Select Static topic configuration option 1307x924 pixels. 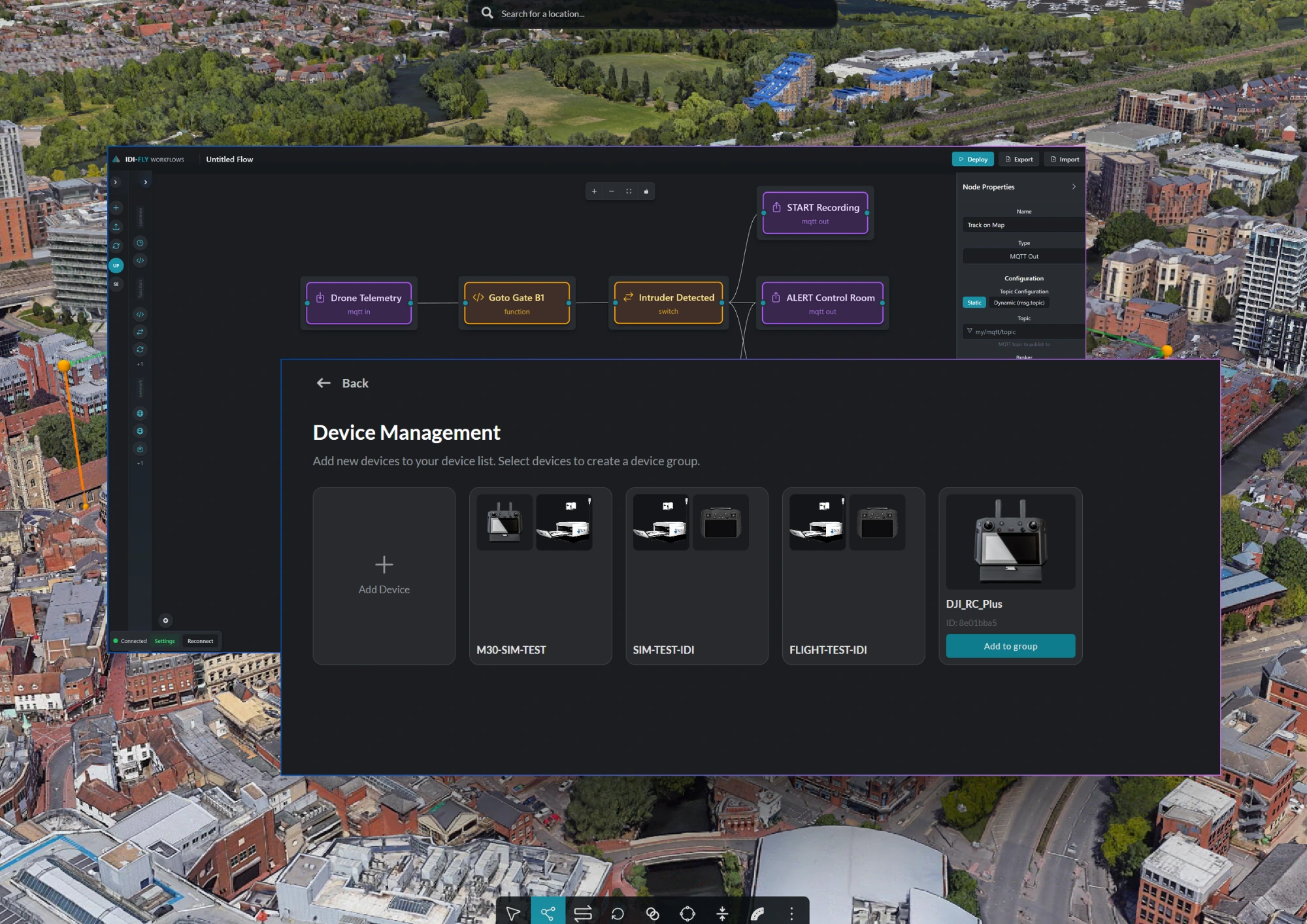[x=974, y=303]
